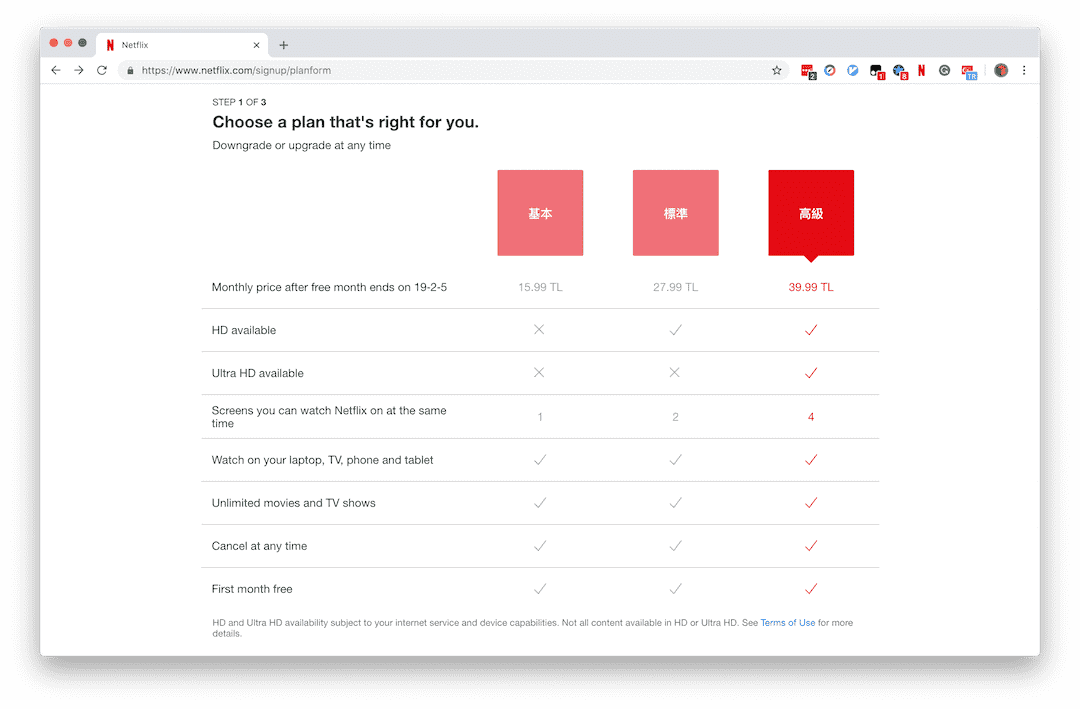Click the browser forward arrow
The image size is (1080, 709).
point(79,71)
